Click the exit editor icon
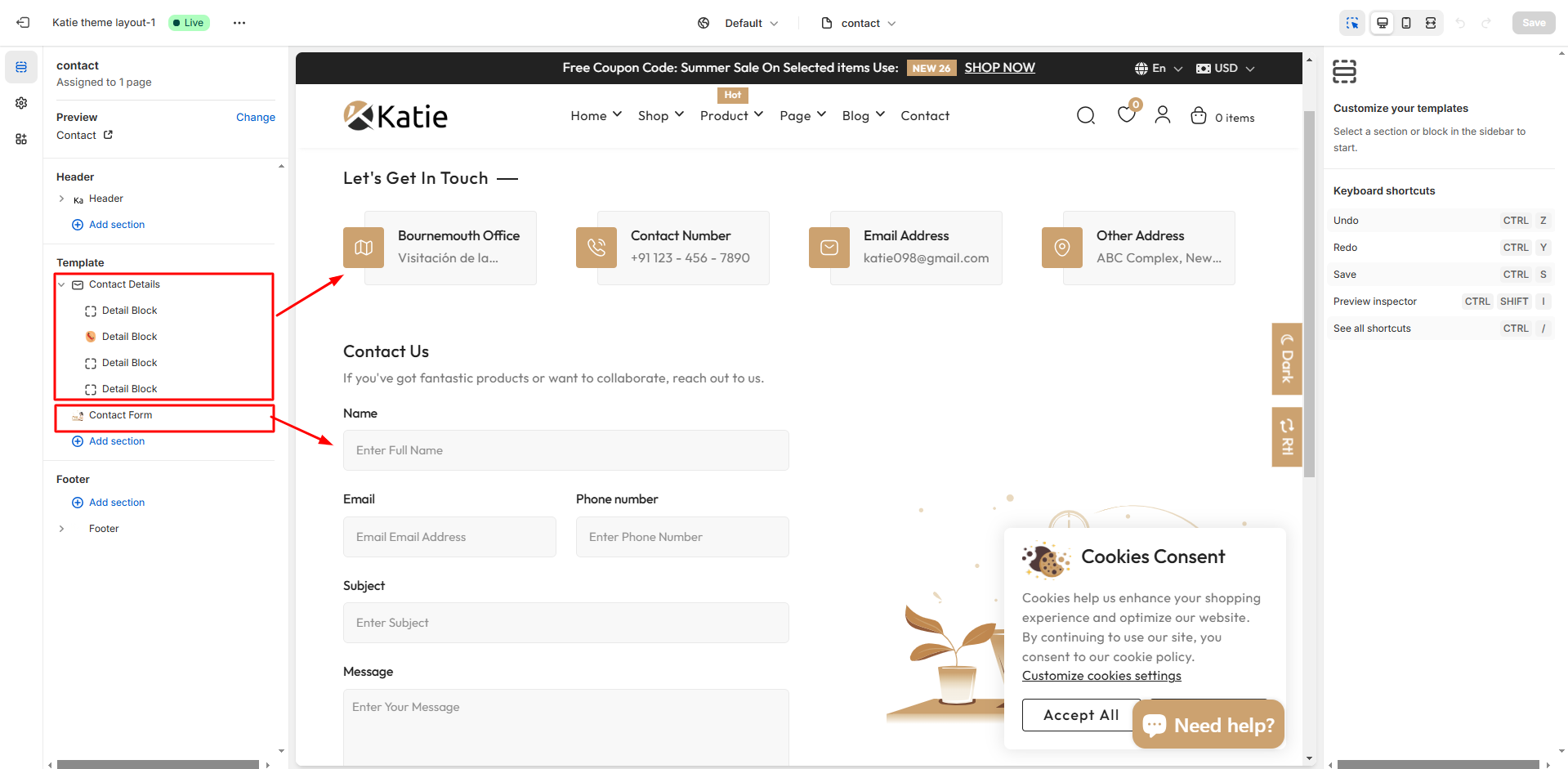This screenshot has width=1568, height=769. (23, 23)
